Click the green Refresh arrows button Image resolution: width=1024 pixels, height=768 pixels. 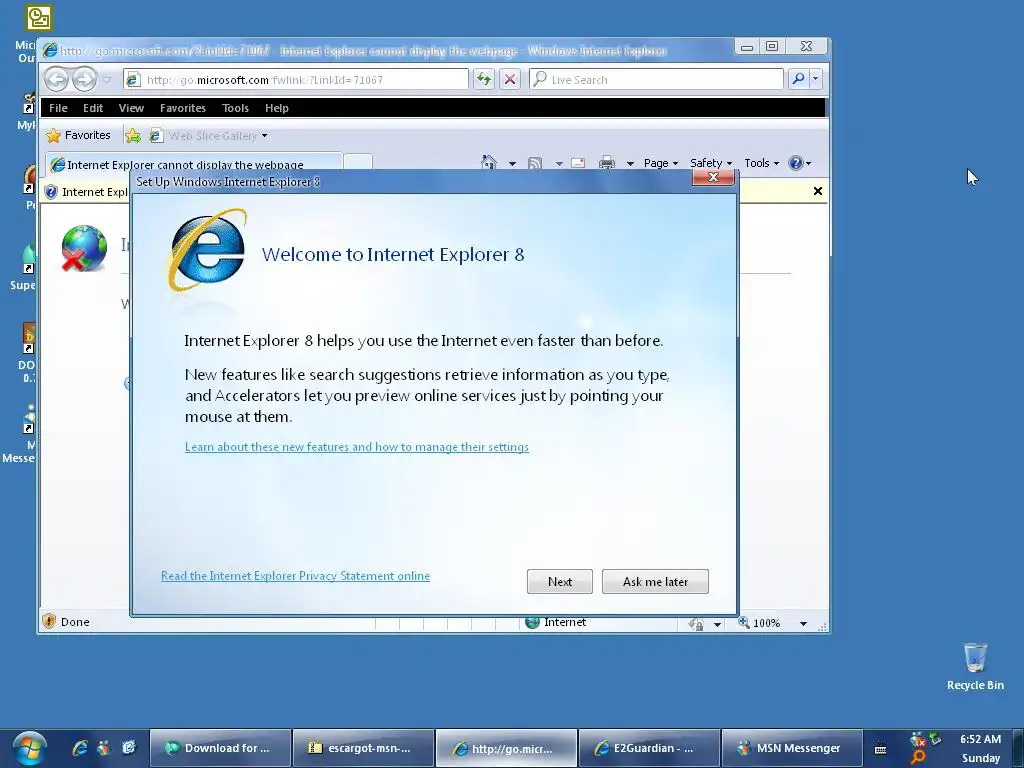point(483,80)
